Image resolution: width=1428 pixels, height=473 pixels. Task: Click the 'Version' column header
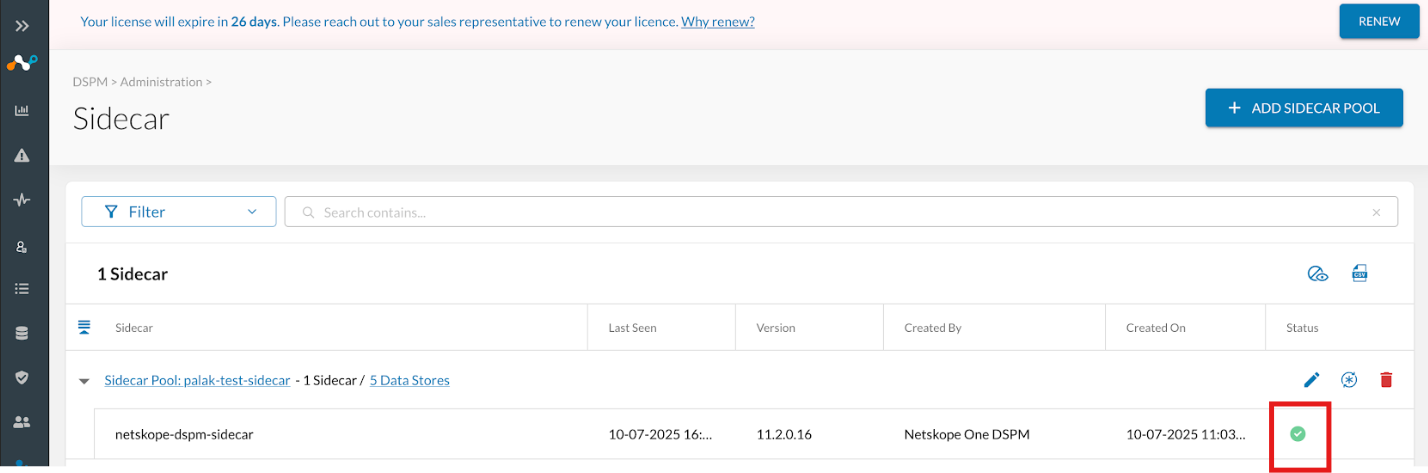click(x=775, y=328)
